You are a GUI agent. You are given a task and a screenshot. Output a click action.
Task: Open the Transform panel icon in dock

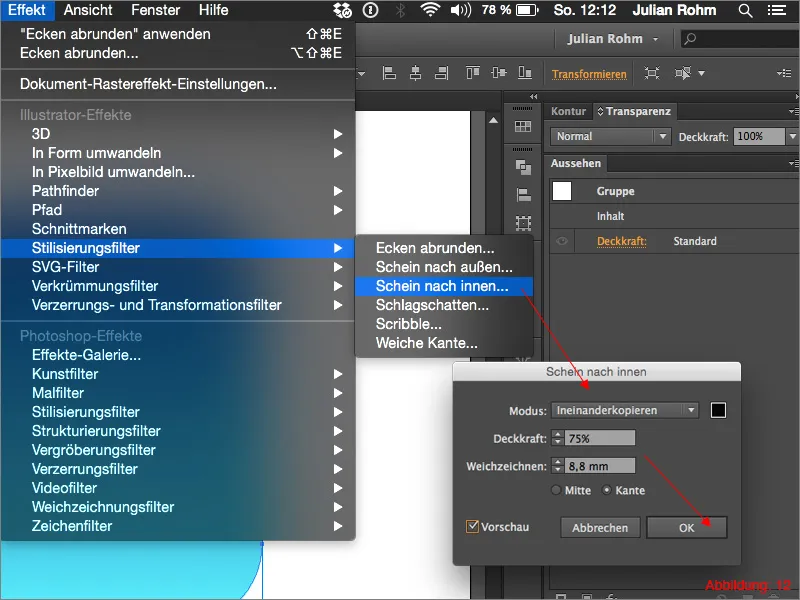point(523,223)
